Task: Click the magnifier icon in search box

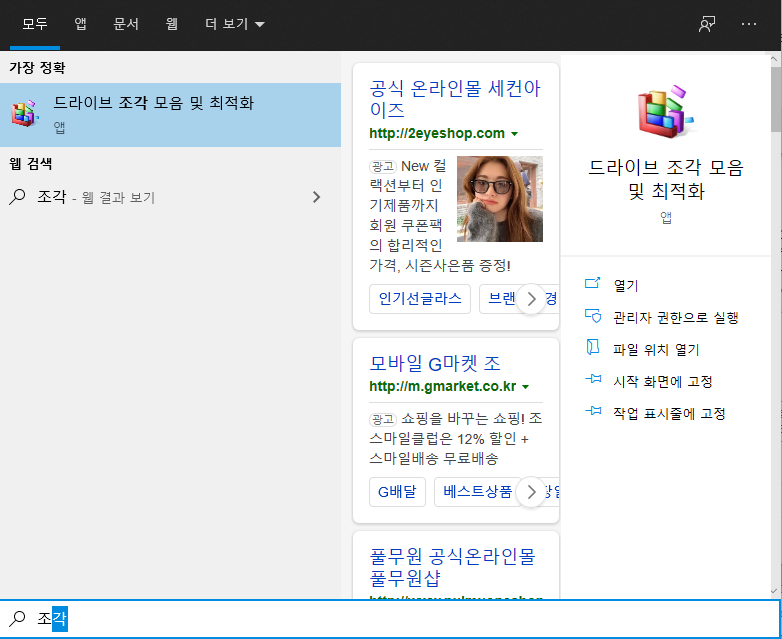Action: coord(17,619)
